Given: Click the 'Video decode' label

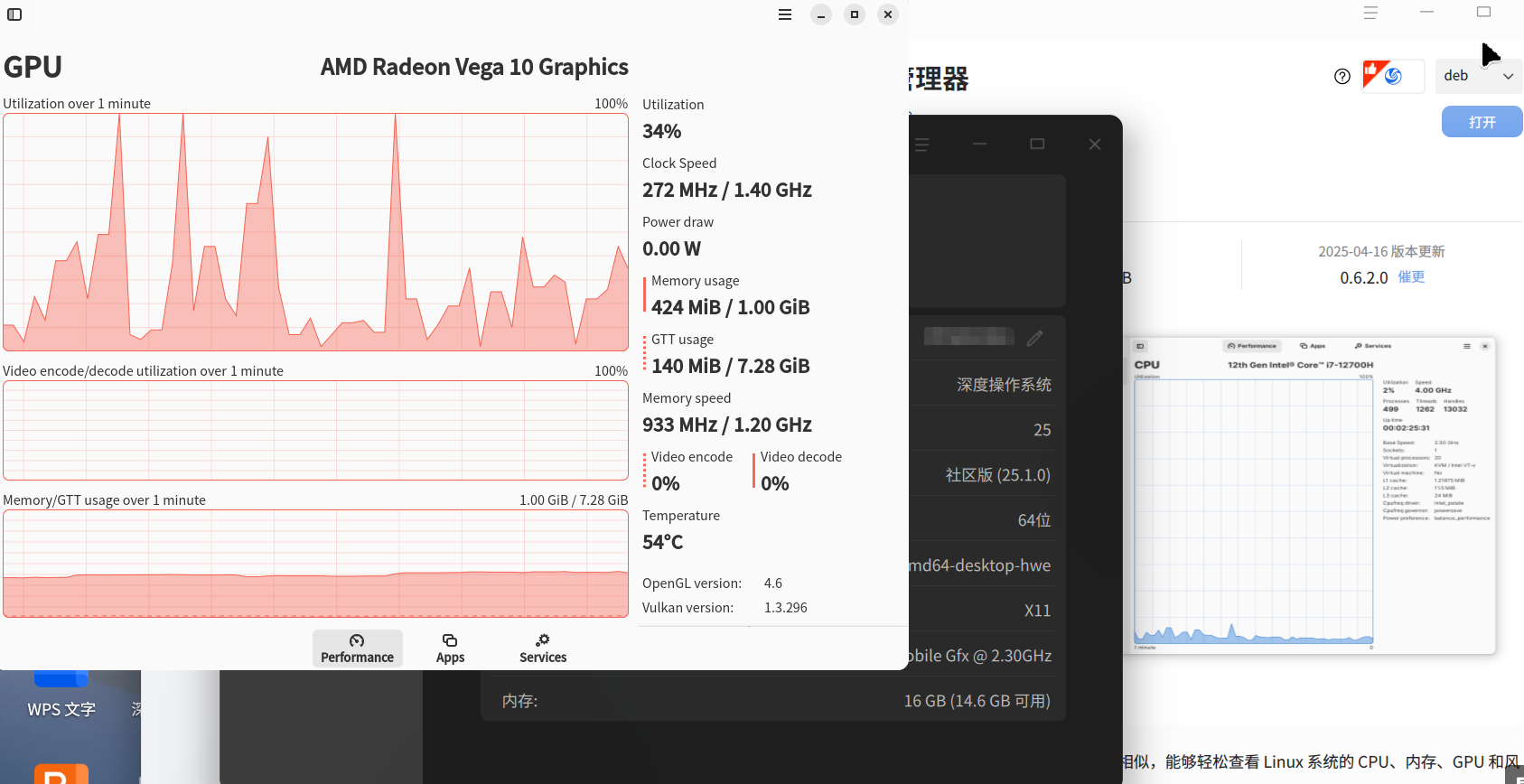Looking at the screenshot, I should click(x=801, y=457).
